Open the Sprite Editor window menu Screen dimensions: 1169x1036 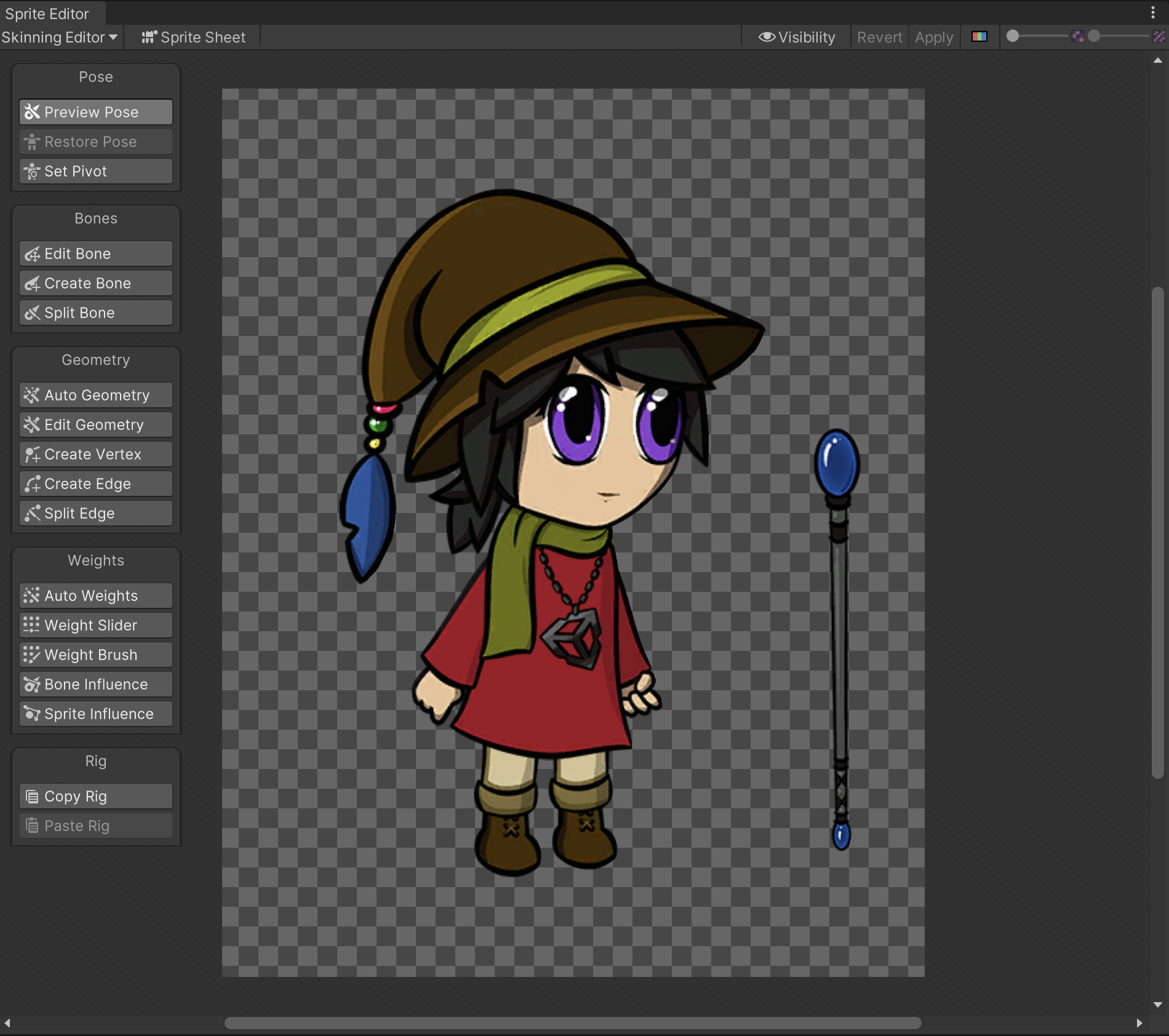point(1154,14)
